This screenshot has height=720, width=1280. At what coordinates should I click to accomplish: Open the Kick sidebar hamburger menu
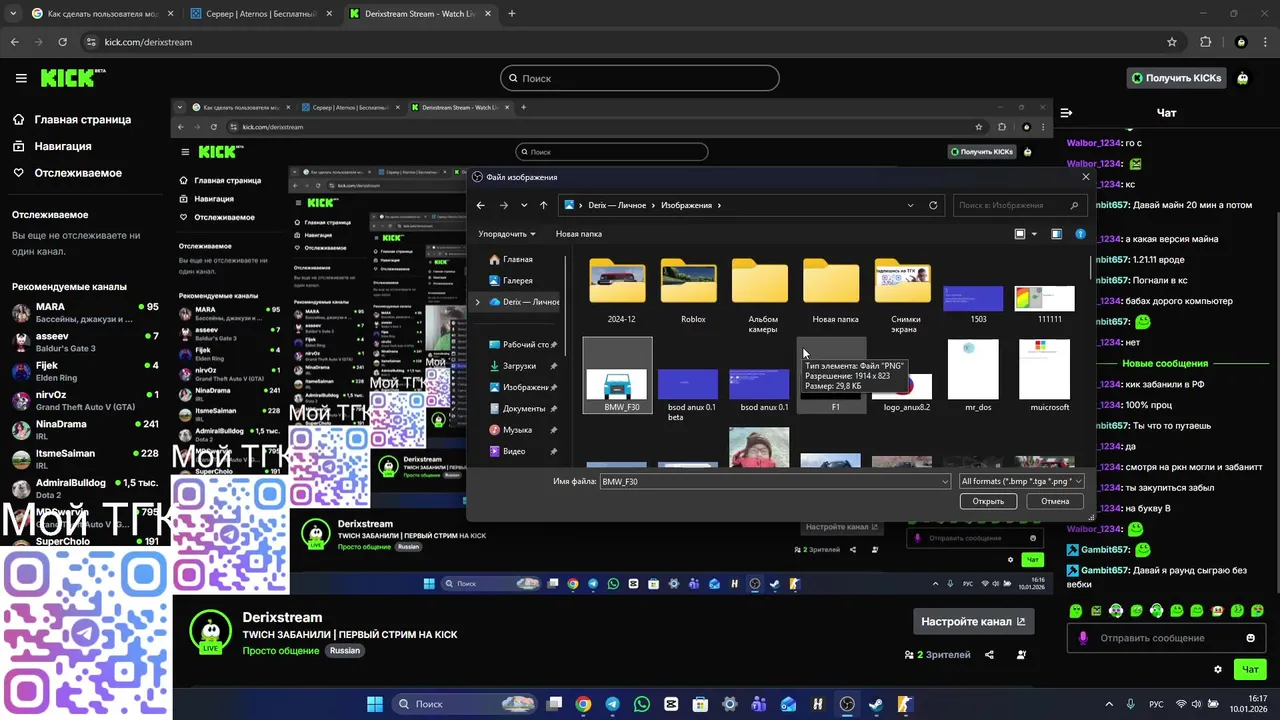click(21, 78)
